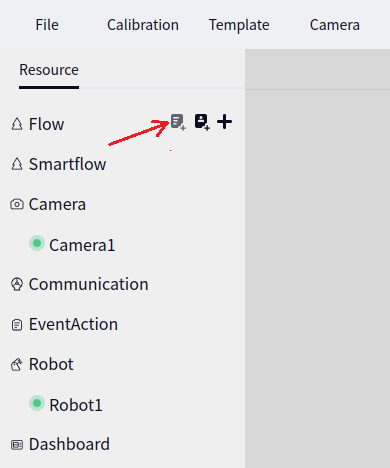Image resolution: width=390 pixels, height=468 pixels.
Task: Open the File menu
Action: (x=47, y=25)
